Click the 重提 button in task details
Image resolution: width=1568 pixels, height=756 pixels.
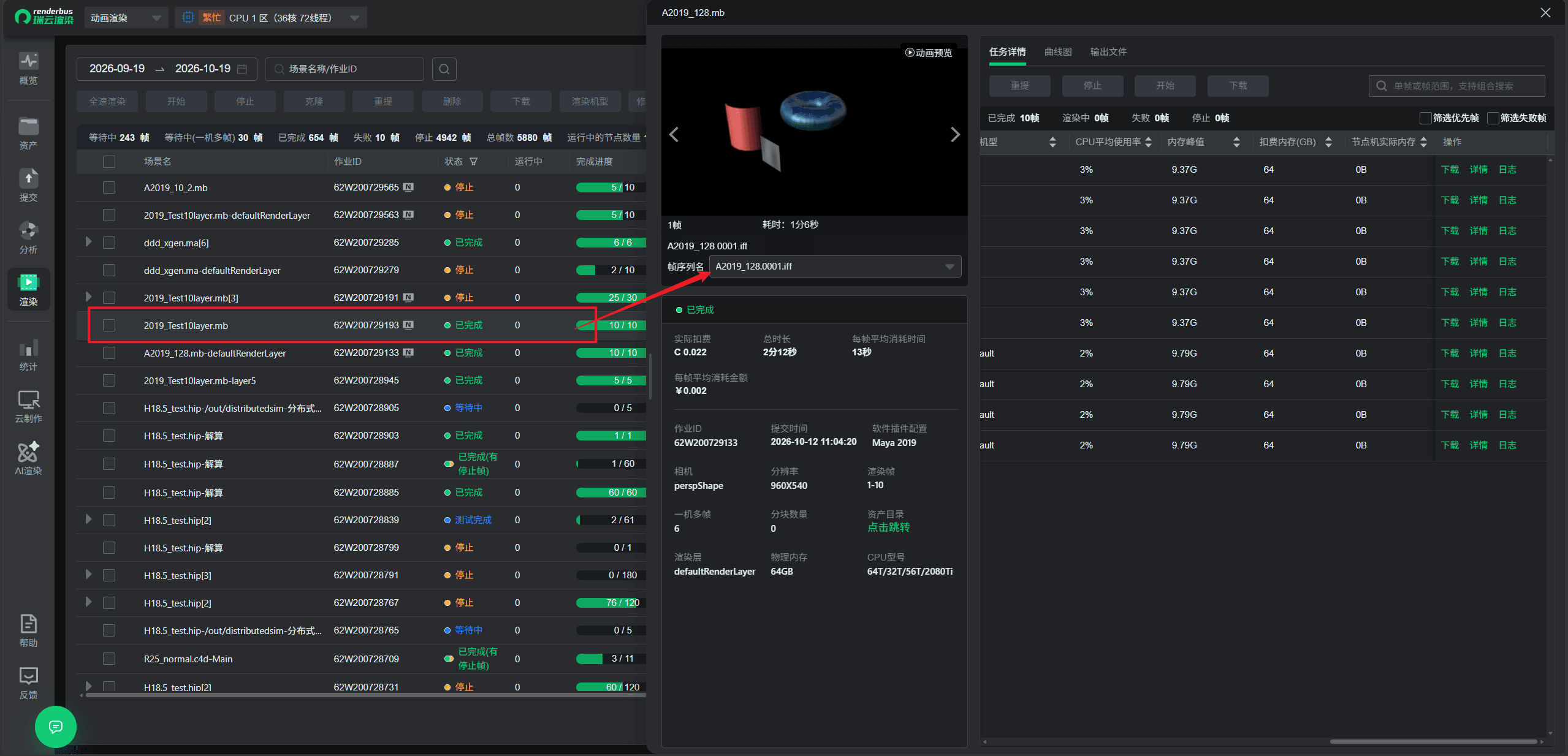pos(1019,86)
